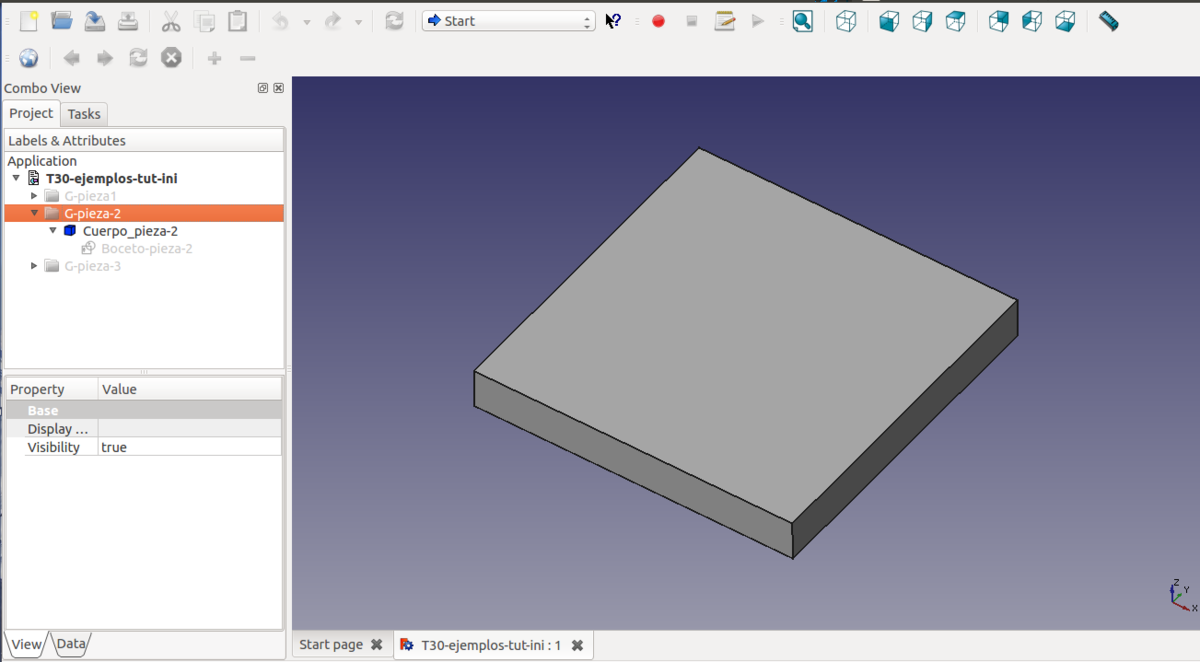1200x662 pixels.
Task: Switch to the Data property tab
Action: [x=70, y=644]
